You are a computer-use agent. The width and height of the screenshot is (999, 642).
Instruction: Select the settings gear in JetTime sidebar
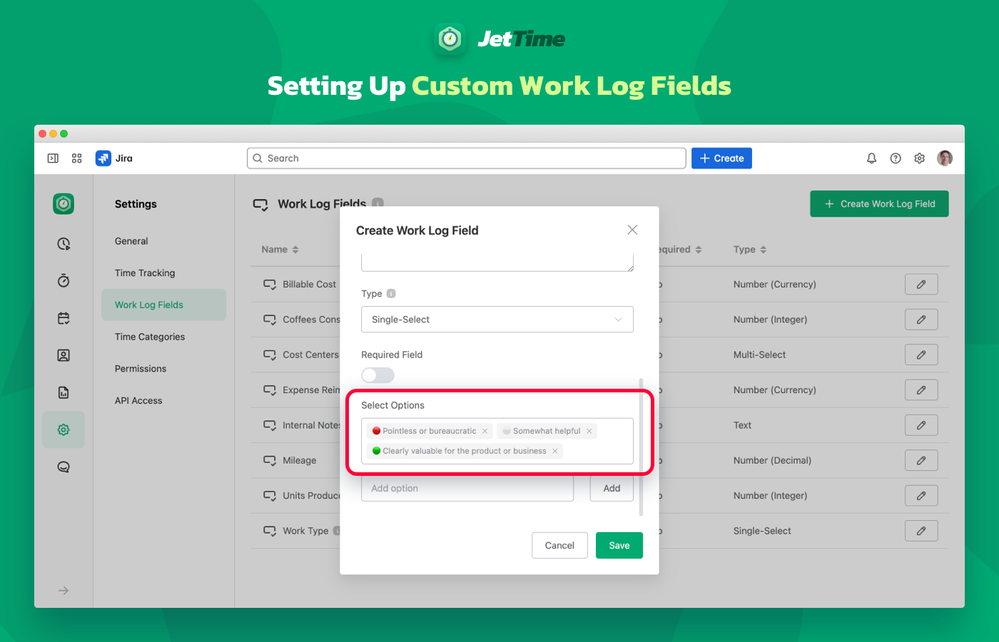63,430
